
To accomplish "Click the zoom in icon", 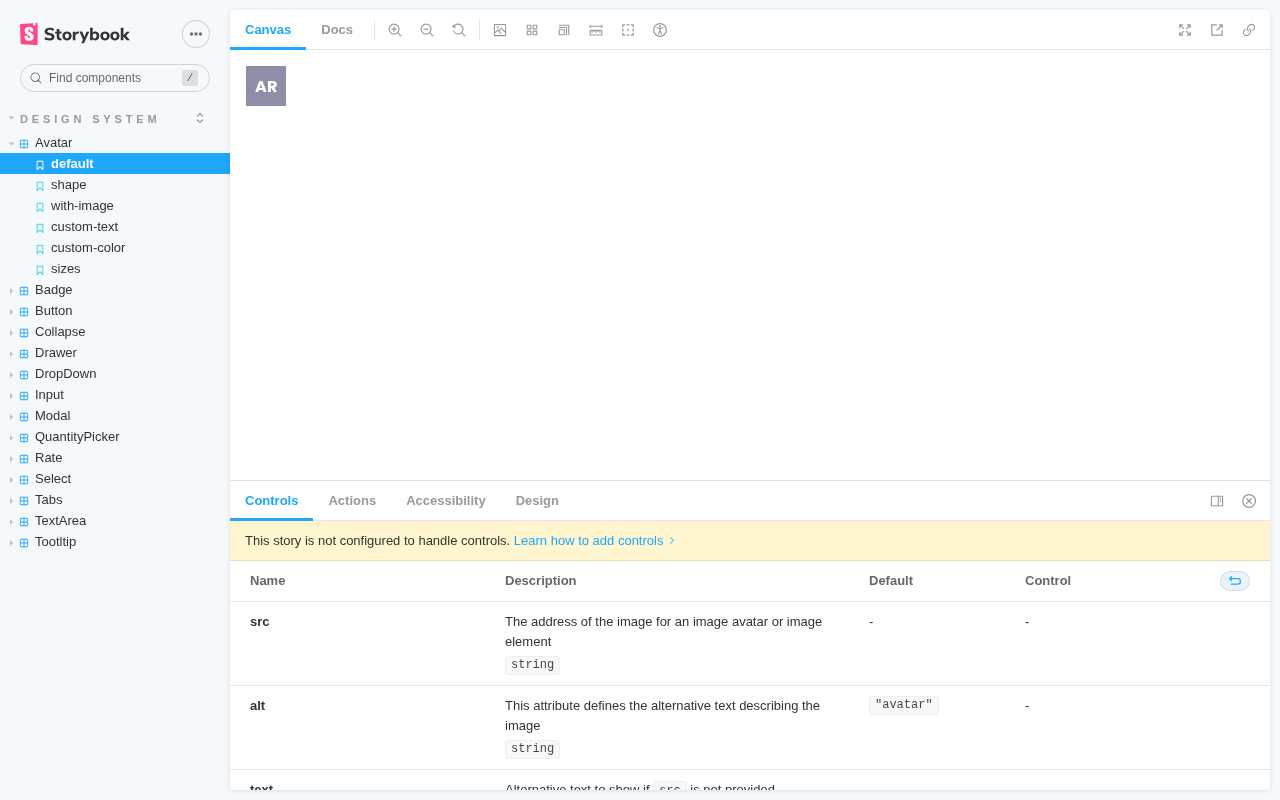I will point(395,30).
